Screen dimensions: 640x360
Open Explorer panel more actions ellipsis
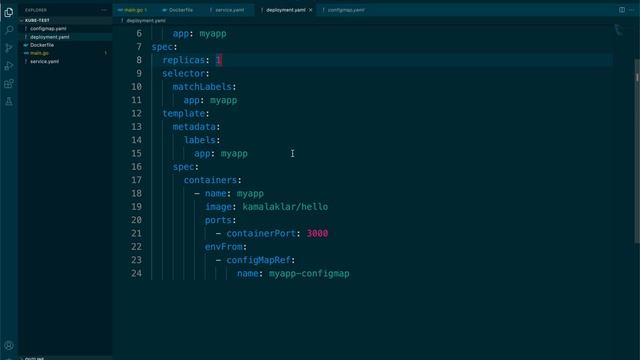[104, 10]
